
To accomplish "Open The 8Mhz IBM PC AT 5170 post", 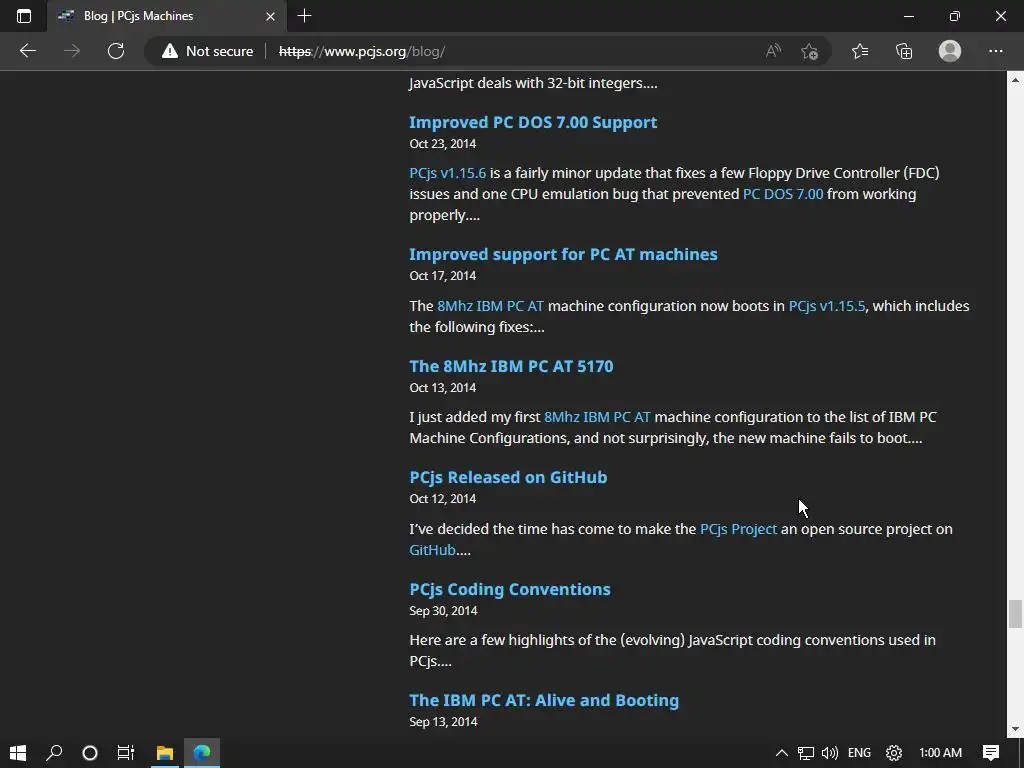I will pos(511,366).
